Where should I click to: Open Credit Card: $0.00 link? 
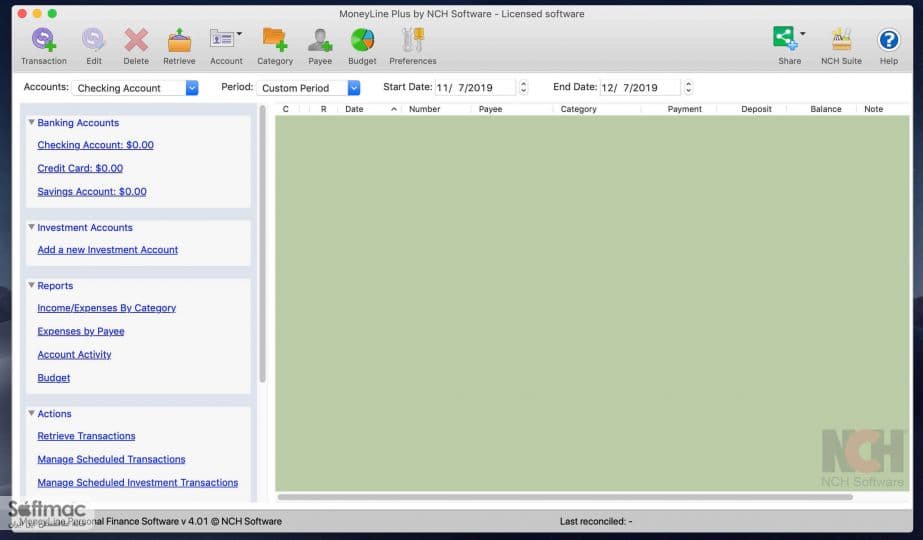coord(80,168)
